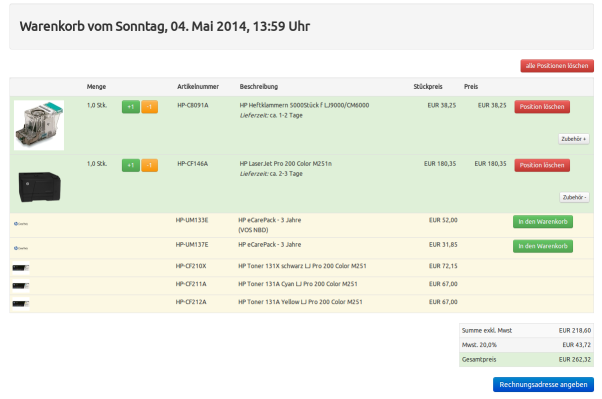The height and width of the screenshot is (399, 602).
Task: Collapse Zubehör - for the LaserJet printer
Action: [x=574, y=197]
